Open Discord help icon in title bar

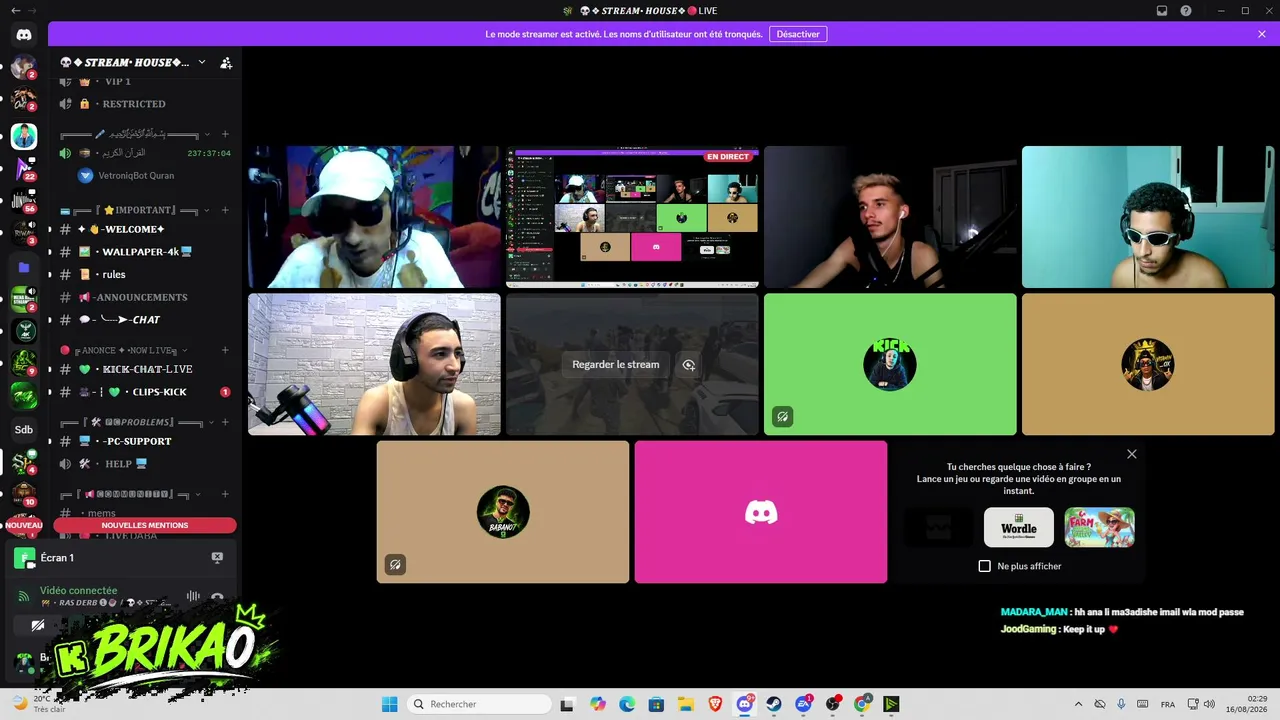point(1186,11)
